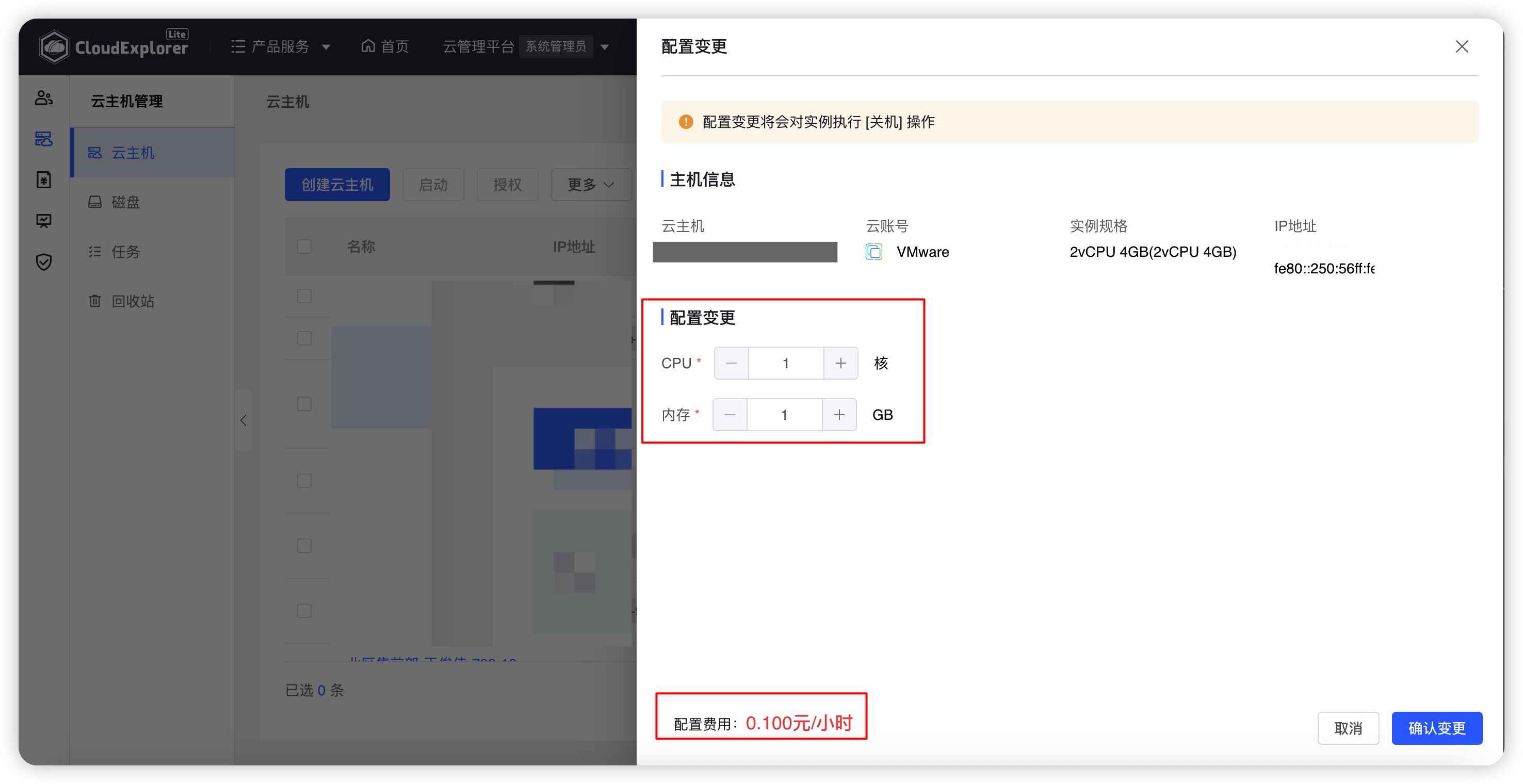1523x784 pixels.
Task: Click the 回收站 trash icon
Action: click(94, 301)
